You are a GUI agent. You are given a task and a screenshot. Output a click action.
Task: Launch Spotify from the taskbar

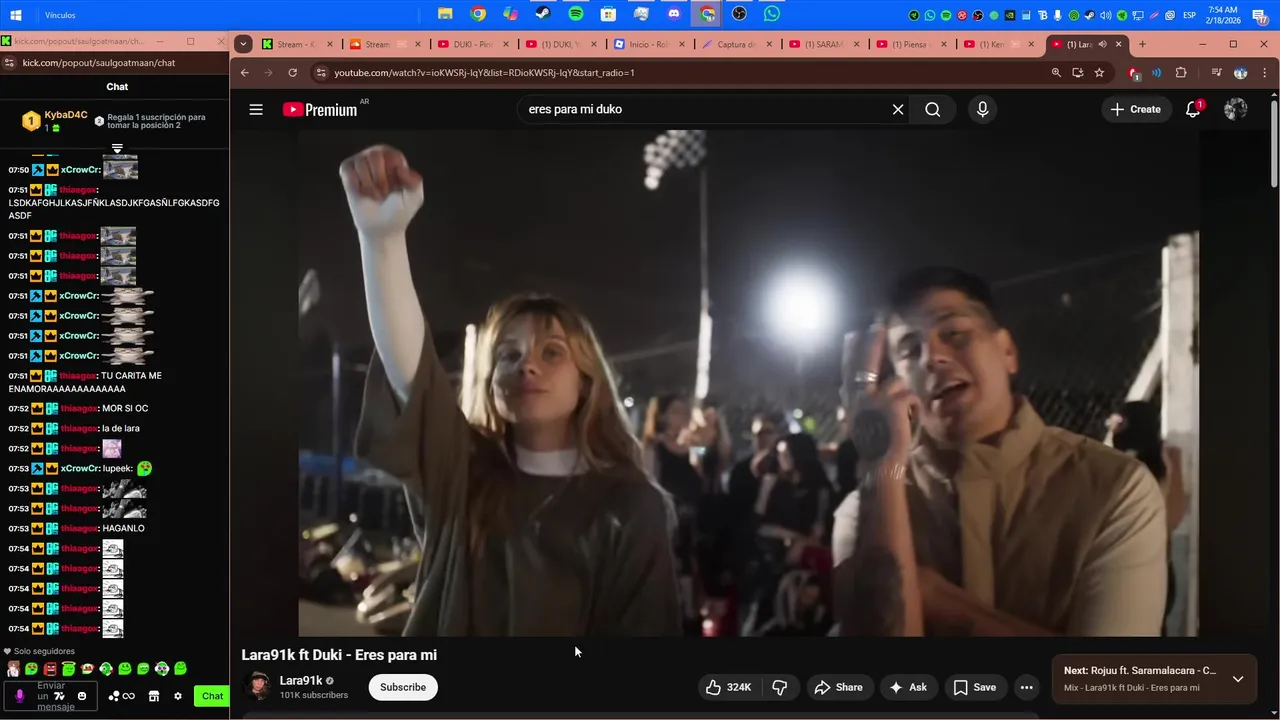(x=576, y=14)
